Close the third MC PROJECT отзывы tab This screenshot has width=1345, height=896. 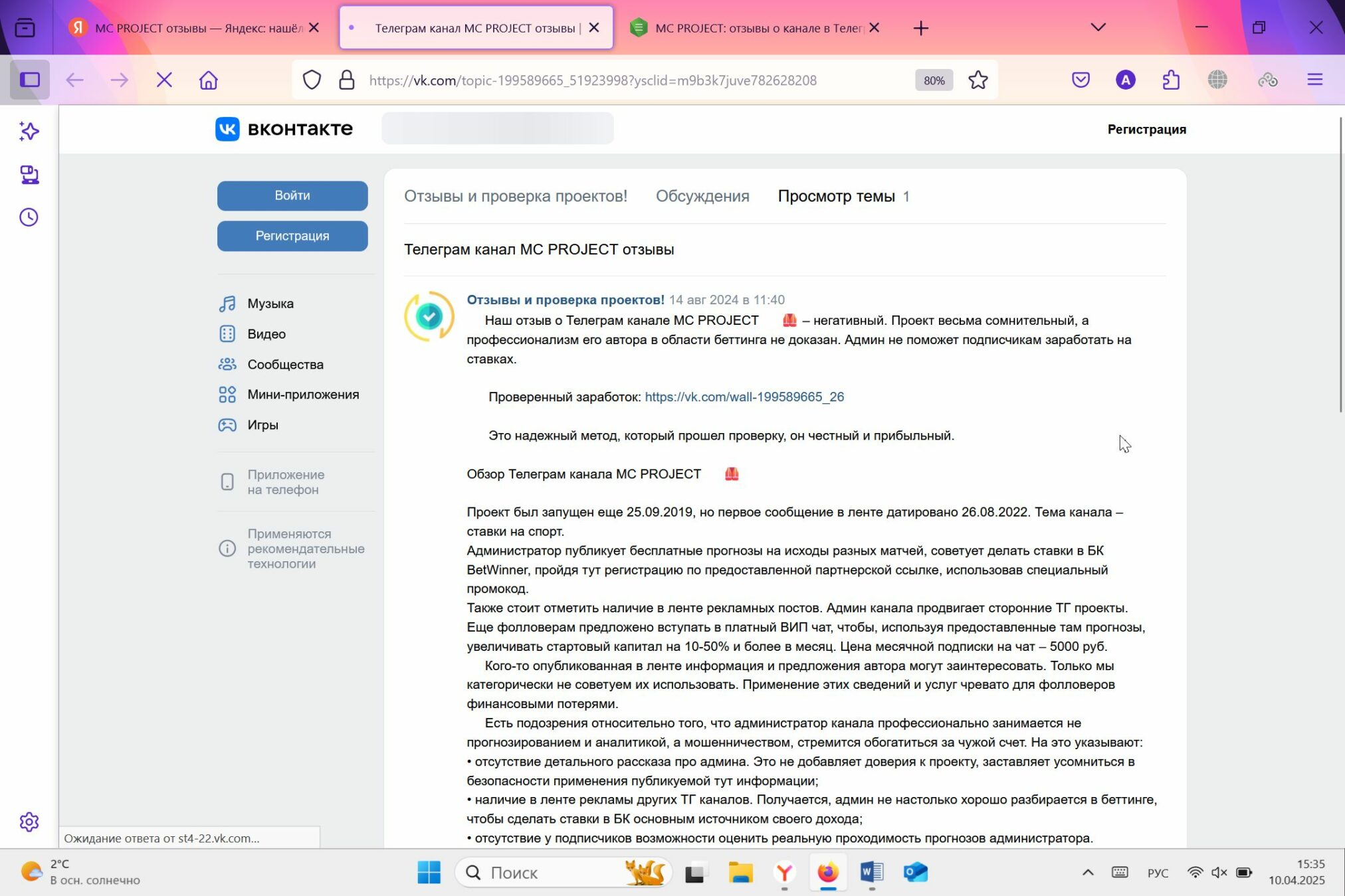875,28
